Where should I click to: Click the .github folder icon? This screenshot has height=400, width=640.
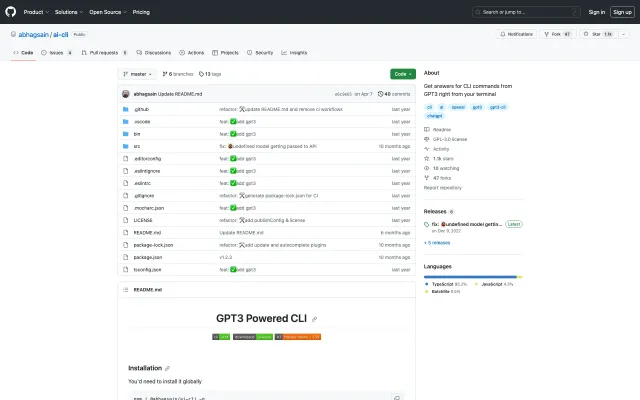124,108
